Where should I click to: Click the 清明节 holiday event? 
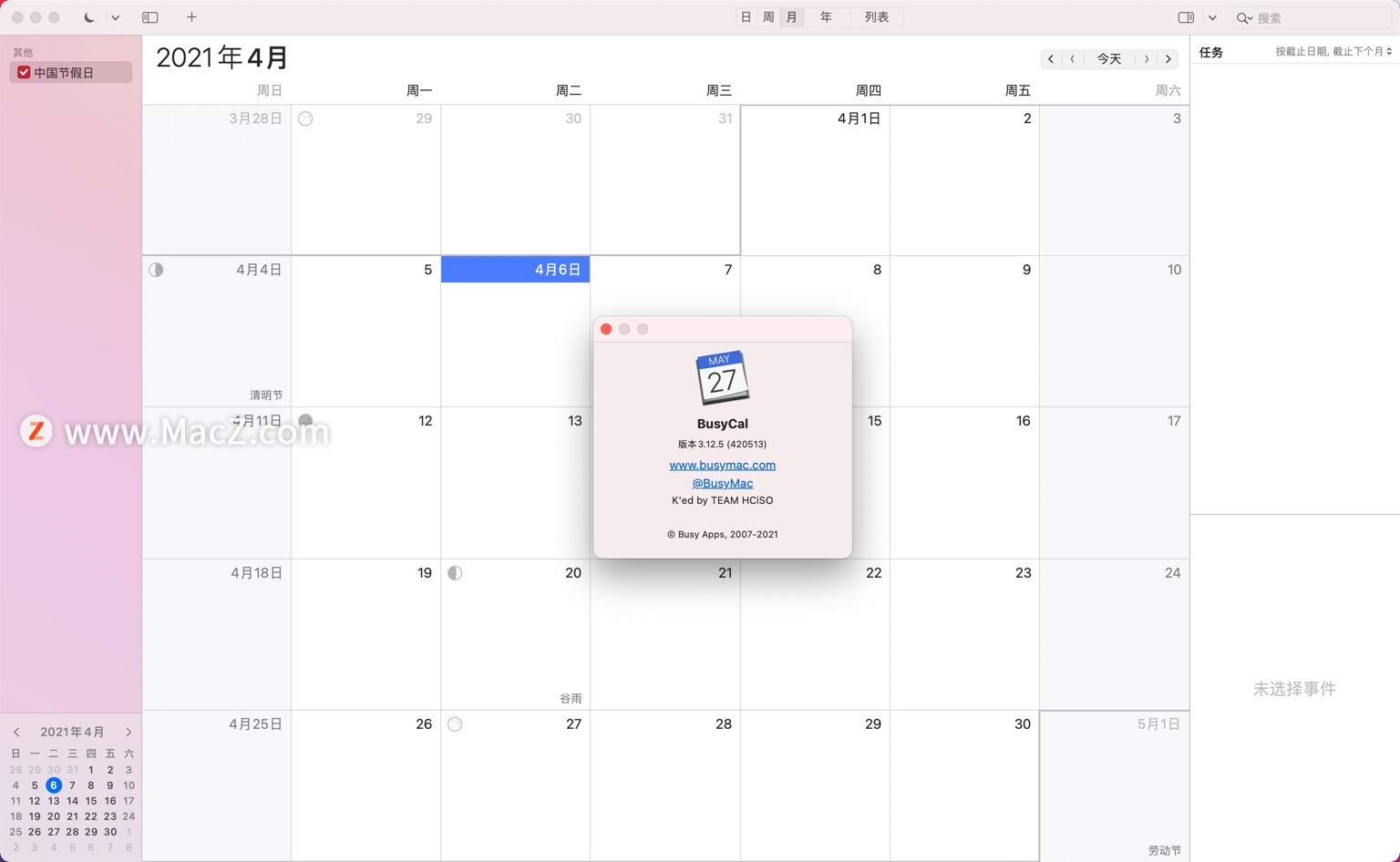pos(266,395)
